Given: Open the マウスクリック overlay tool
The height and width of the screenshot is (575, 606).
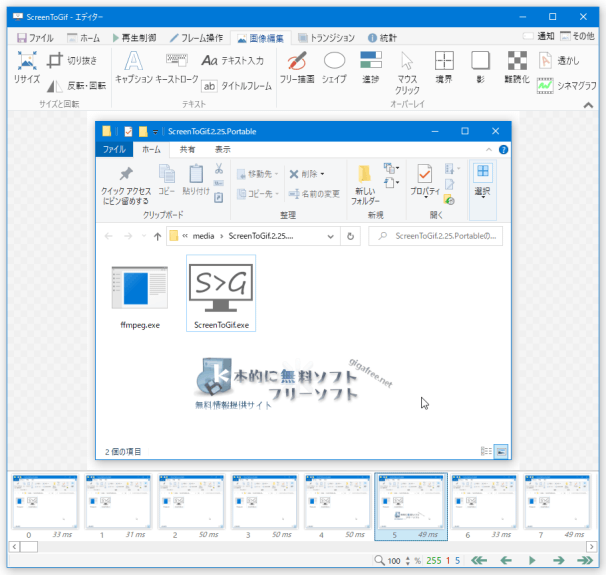Looking at the screenshot, I should point(407,69).
